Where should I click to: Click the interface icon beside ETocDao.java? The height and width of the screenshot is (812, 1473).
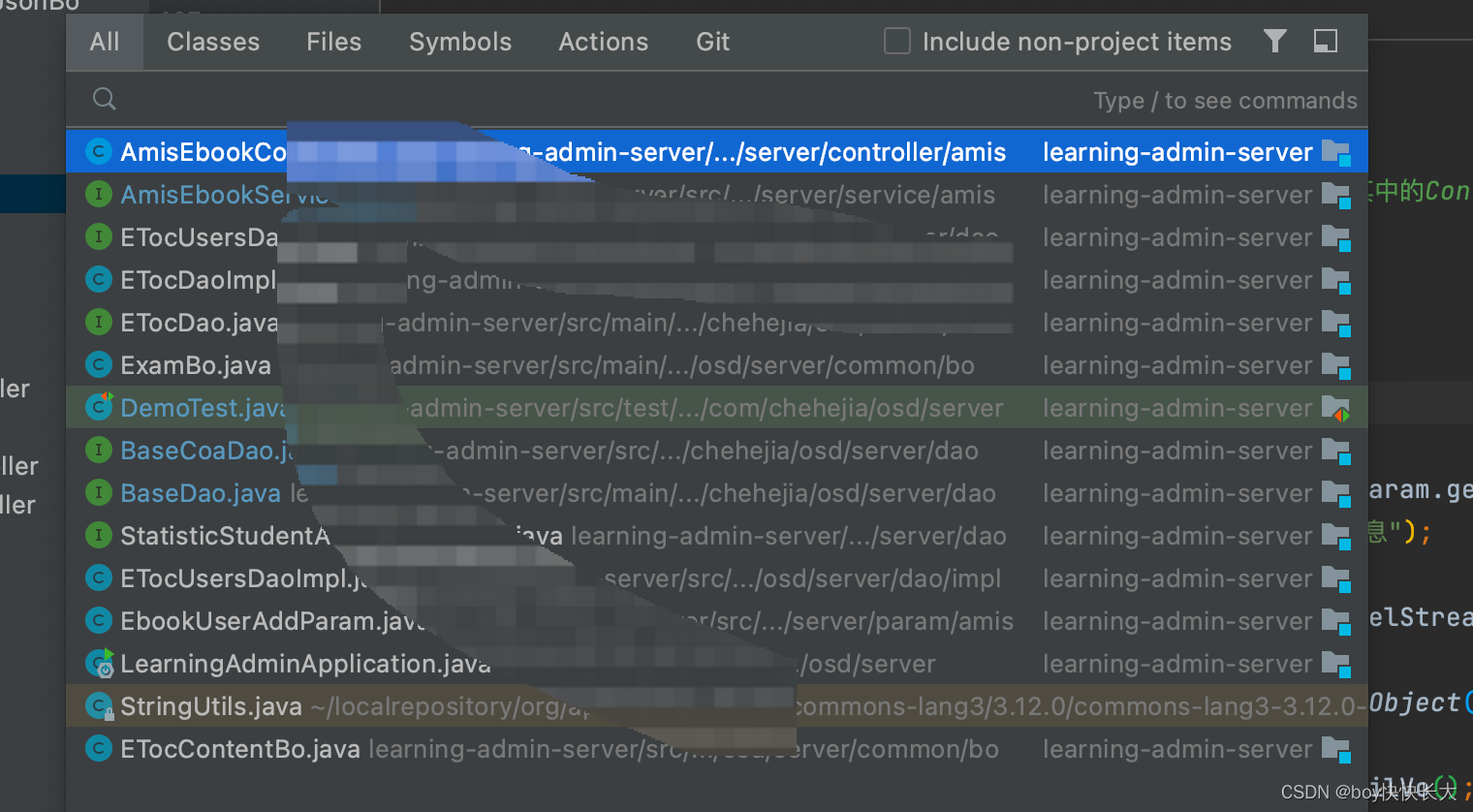[98, 323]
